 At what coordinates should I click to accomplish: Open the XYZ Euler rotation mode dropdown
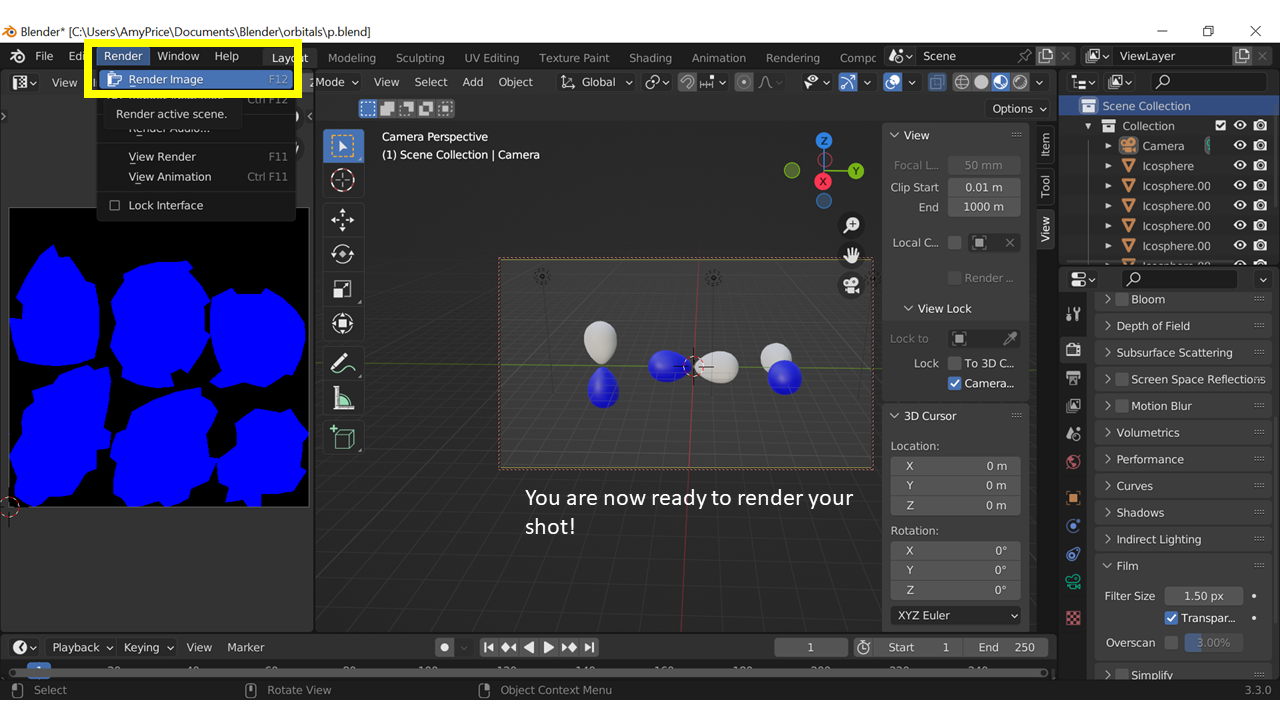(955, 616)
